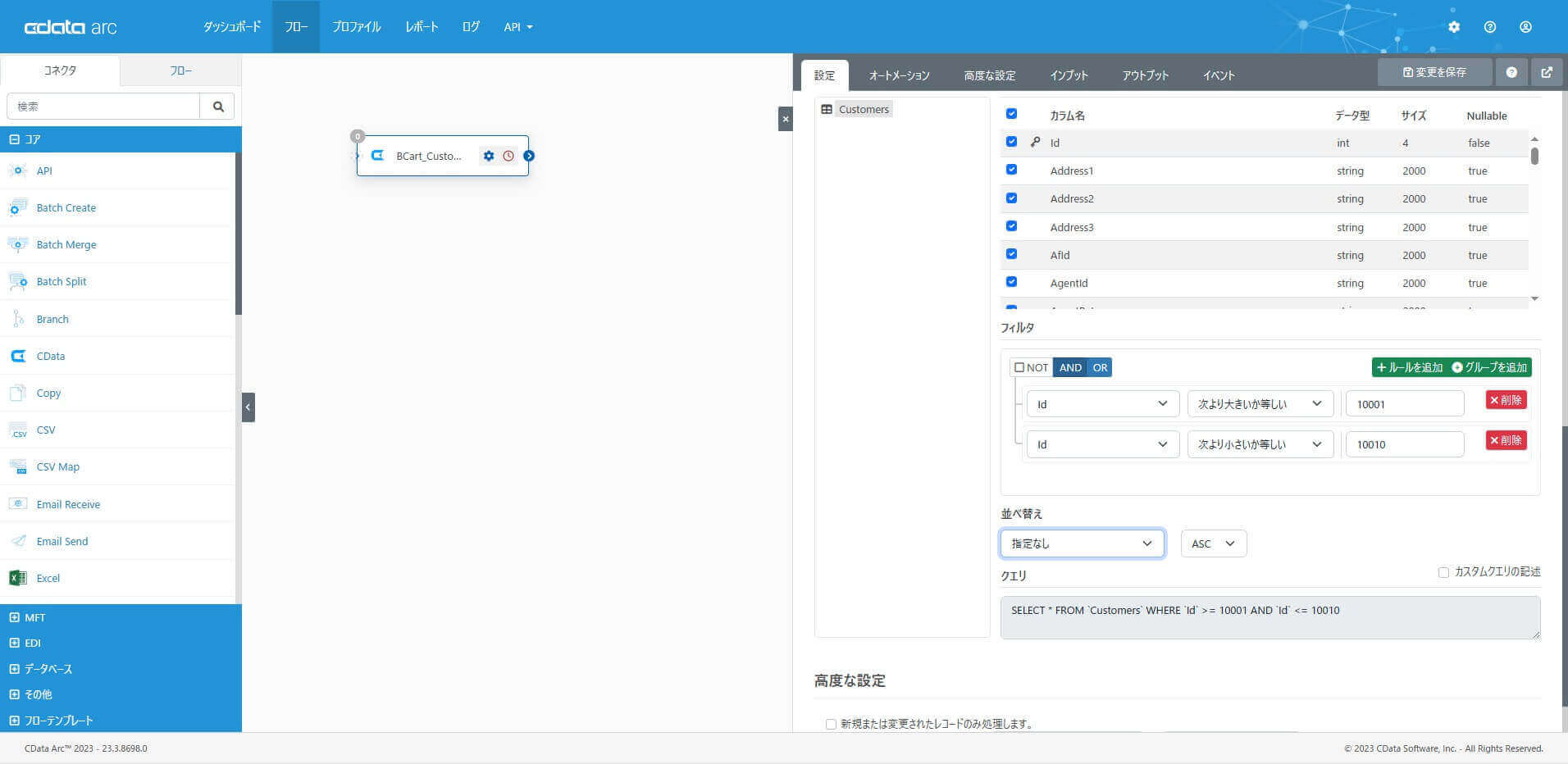Enable カスタムクエリの記述 checkbox
This screenshot has width=1568, height=764.
(1443, 572)
